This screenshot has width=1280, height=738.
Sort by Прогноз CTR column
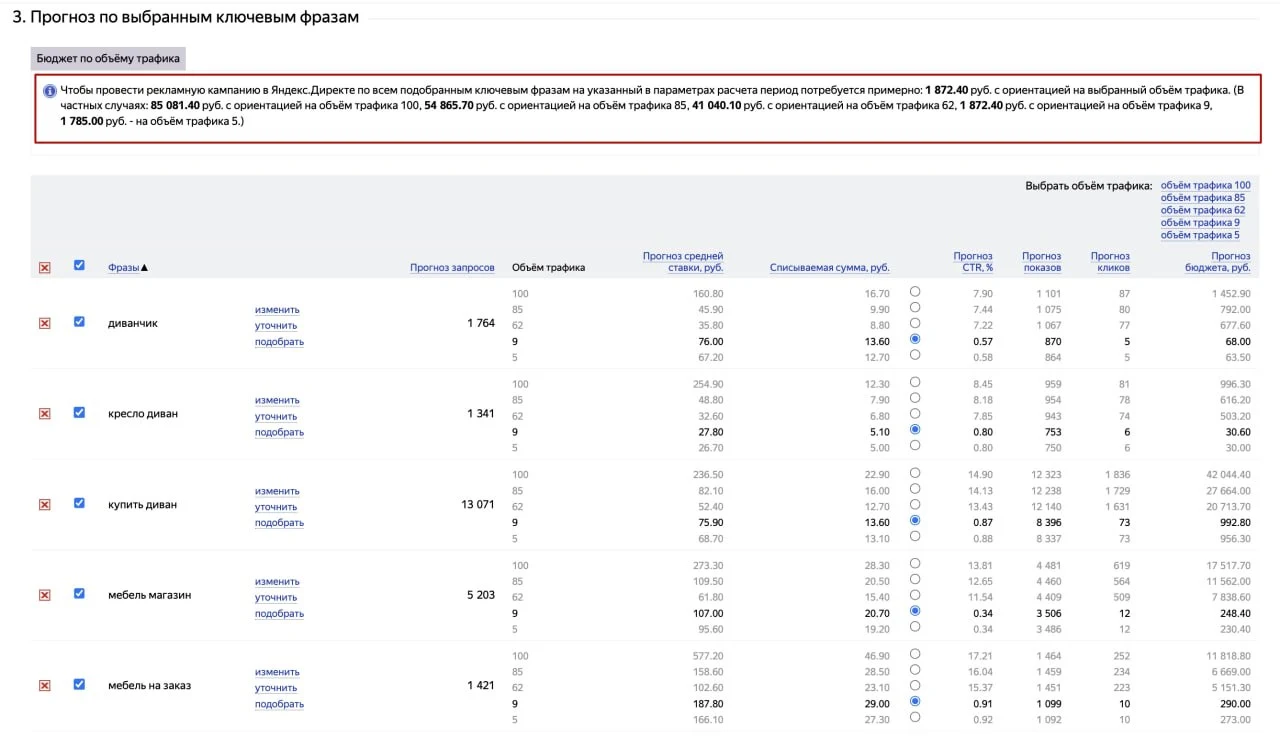[973, 262]
